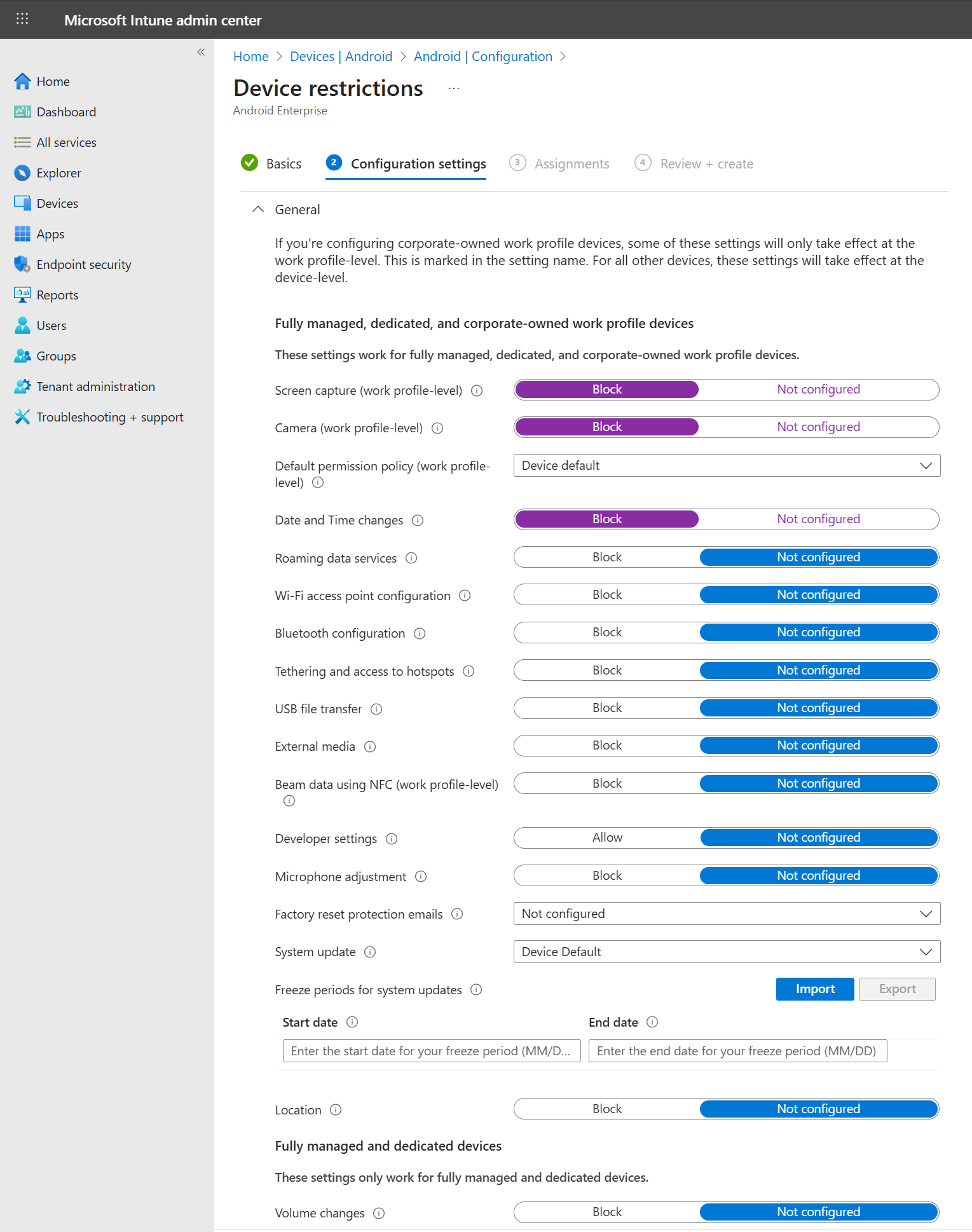Block USB file transfer
The width and height of the screenshot is (972, 1232).
point(607,708)
